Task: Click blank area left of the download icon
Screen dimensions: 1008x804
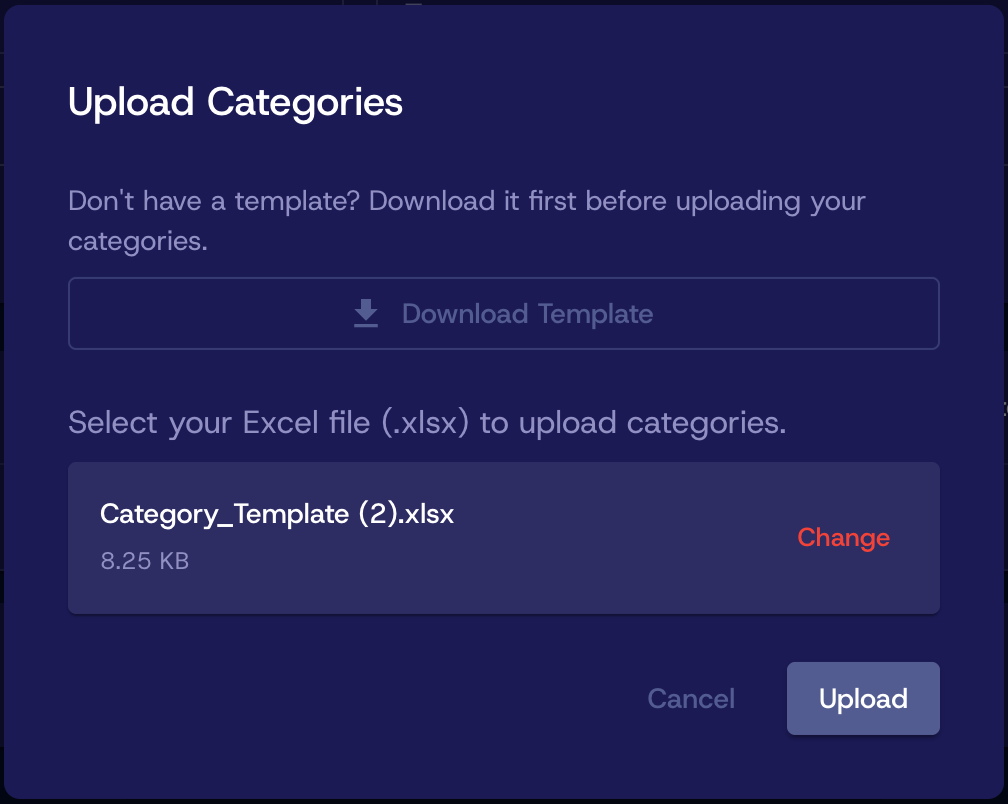Action: [x=200, y=314]
